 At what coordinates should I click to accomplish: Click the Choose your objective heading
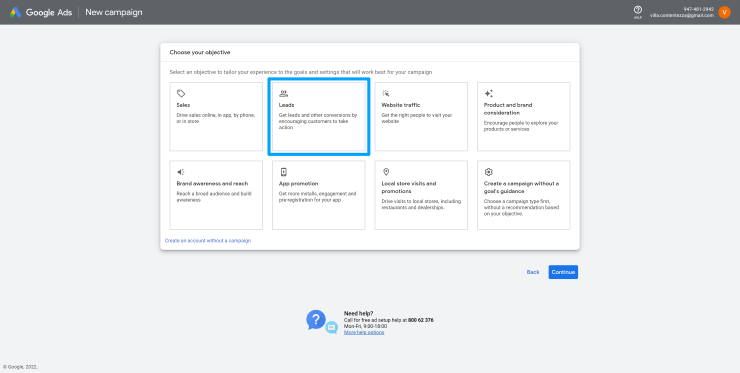200,52
